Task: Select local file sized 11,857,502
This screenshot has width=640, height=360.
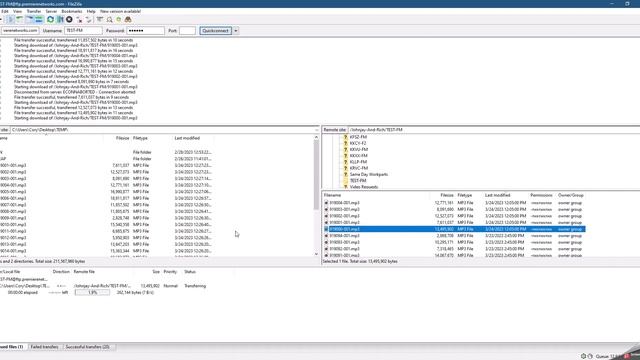Action: pos(106,205)
